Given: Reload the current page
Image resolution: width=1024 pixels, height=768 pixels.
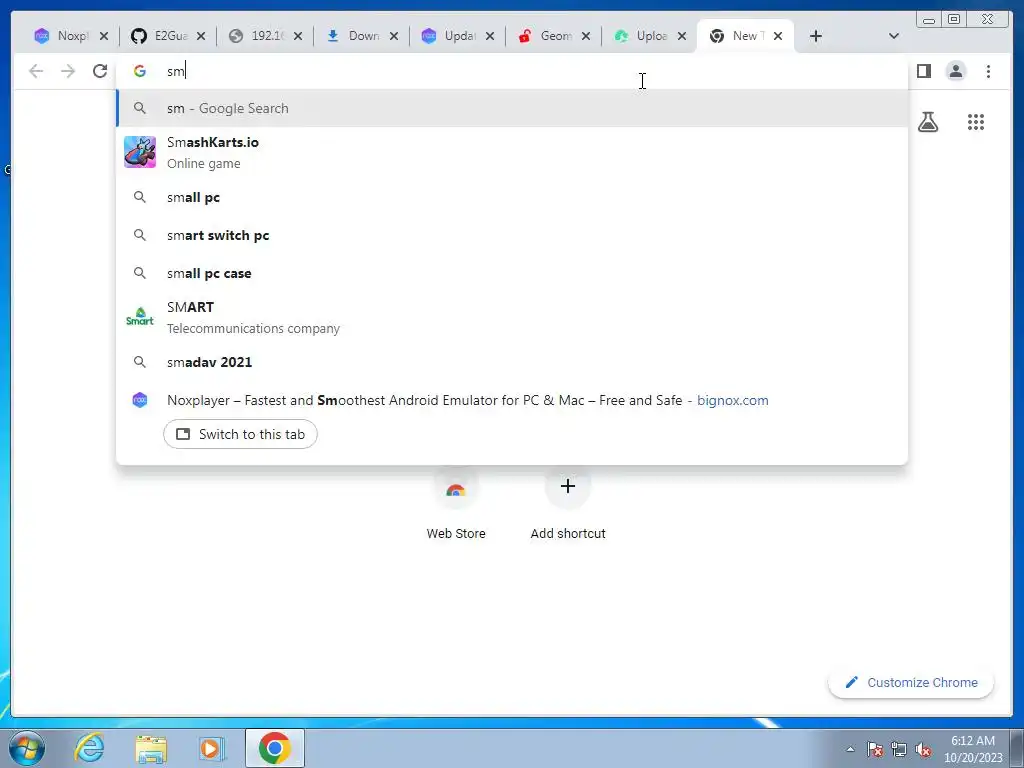Looking at the screenshot, I should 100,71.
